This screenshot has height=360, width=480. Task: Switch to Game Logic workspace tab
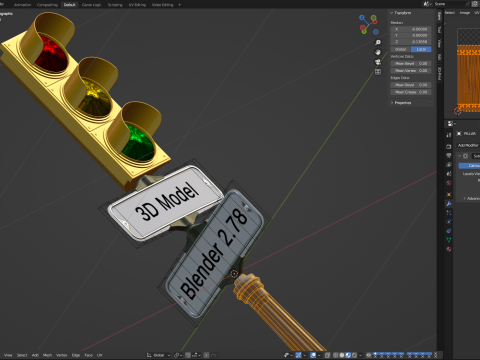pyautogui.click(x=91, y=5)
